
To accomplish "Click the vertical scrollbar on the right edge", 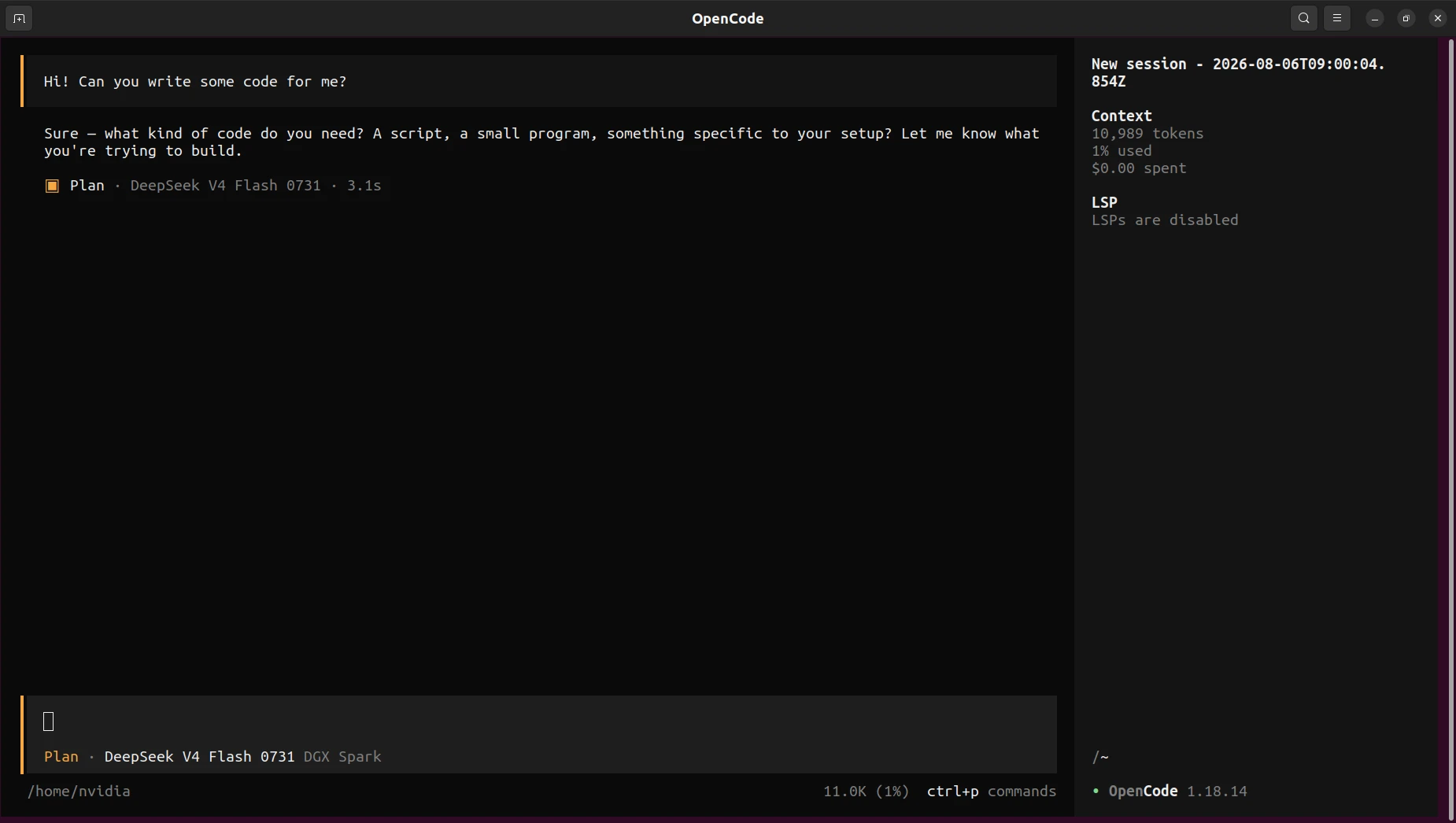I will (x=1451, y=429).
